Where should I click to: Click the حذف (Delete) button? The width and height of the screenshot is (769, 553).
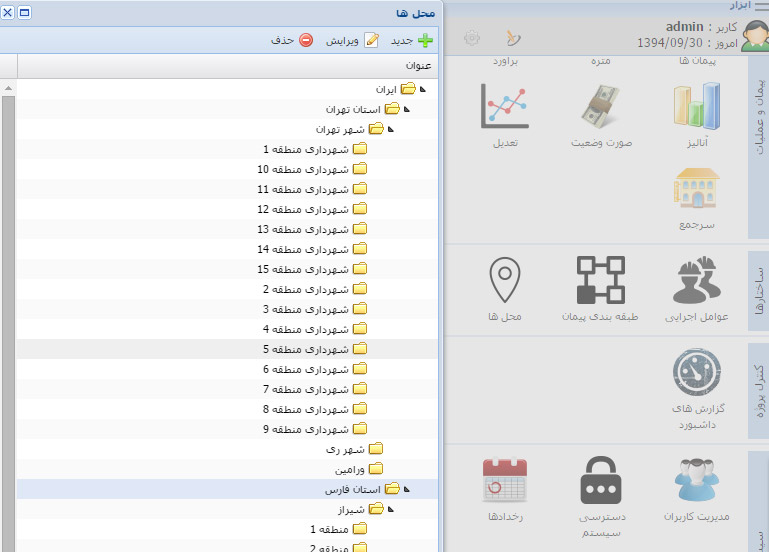coord(292,41)
